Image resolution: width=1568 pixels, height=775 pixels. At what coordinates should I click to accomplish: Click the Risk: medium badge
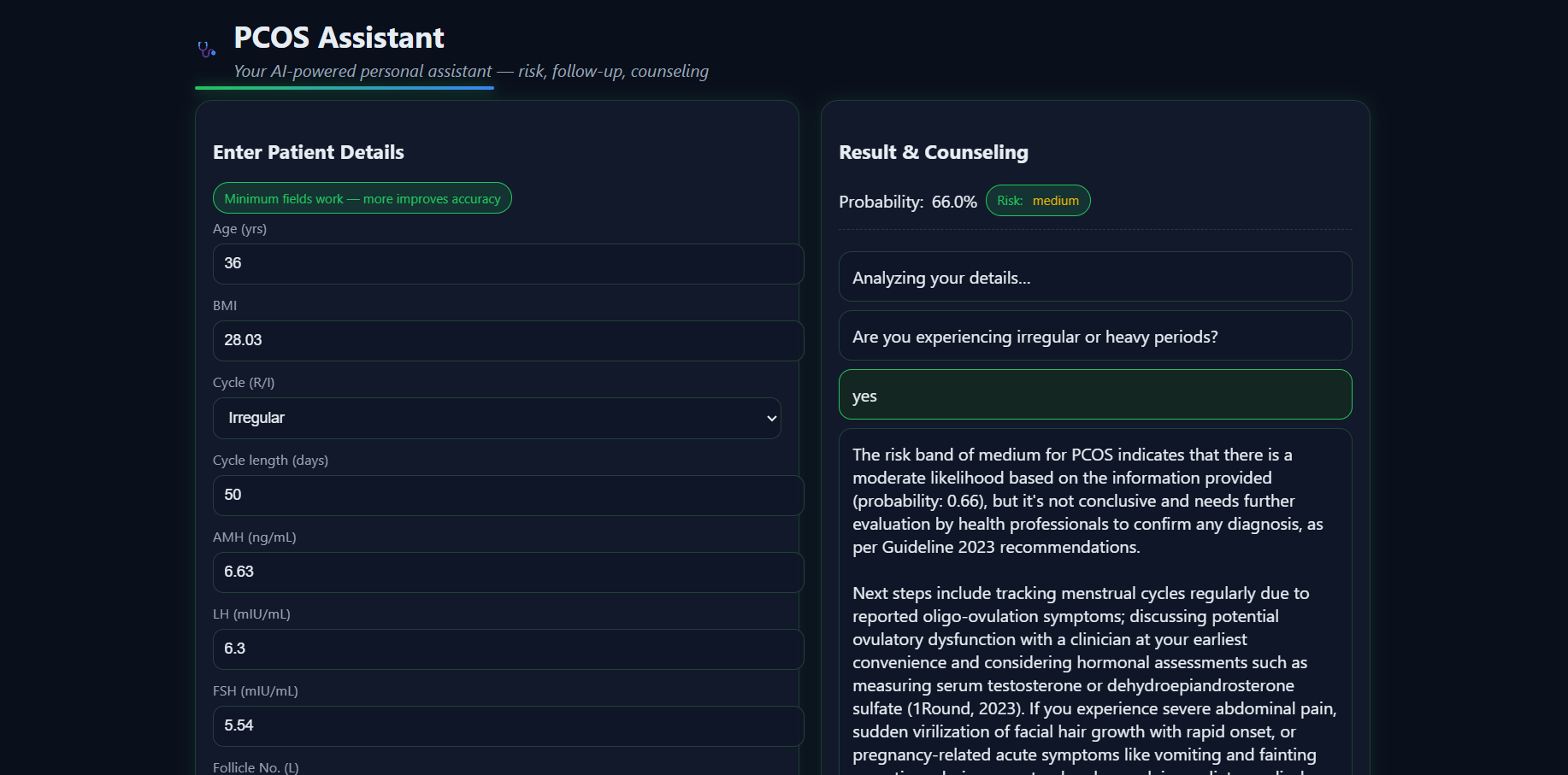(x=1038, y=201)
